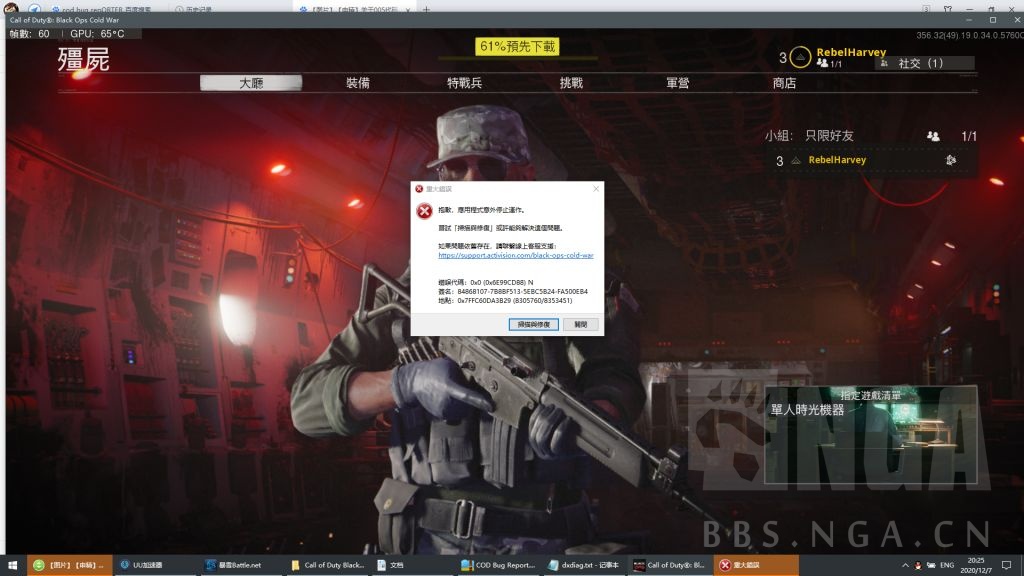Image resolution: width=1024 pixels, height=576 pixels.
Task: Open the Social friends icon beside 社交
Action: tap(883, 64)
